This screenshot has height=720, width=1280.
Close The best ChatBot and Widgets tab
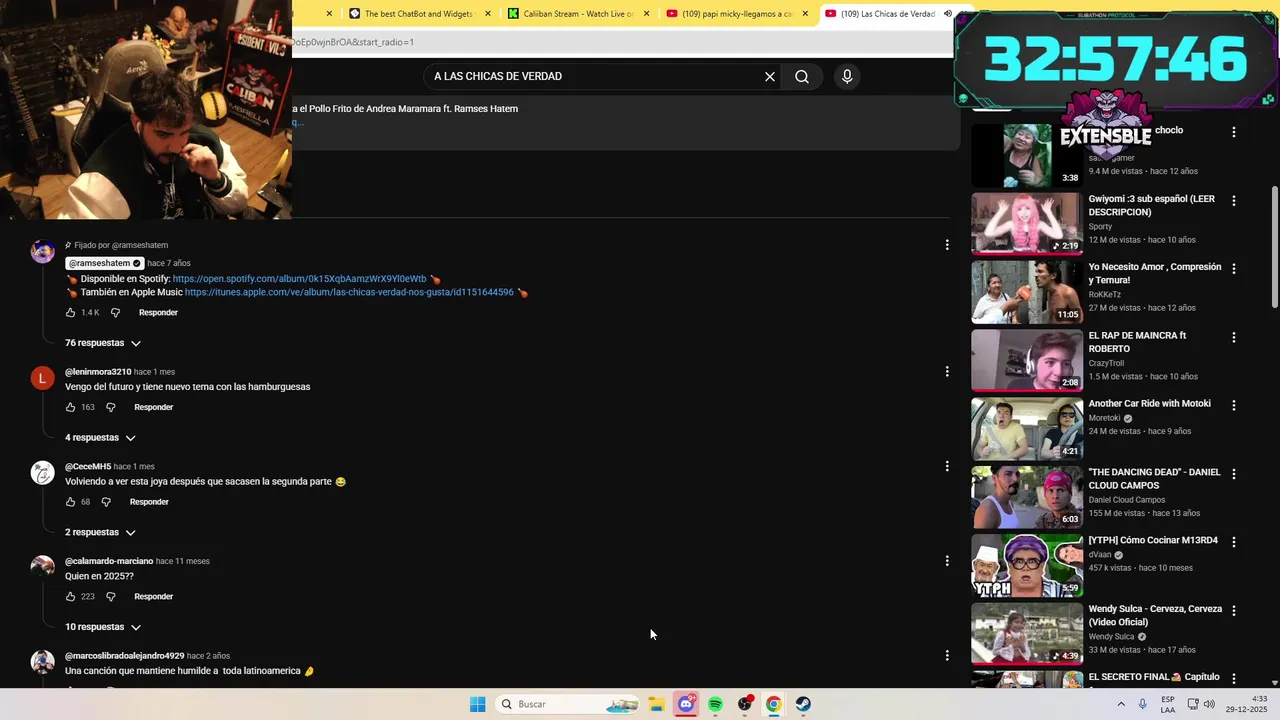(488, 14)
